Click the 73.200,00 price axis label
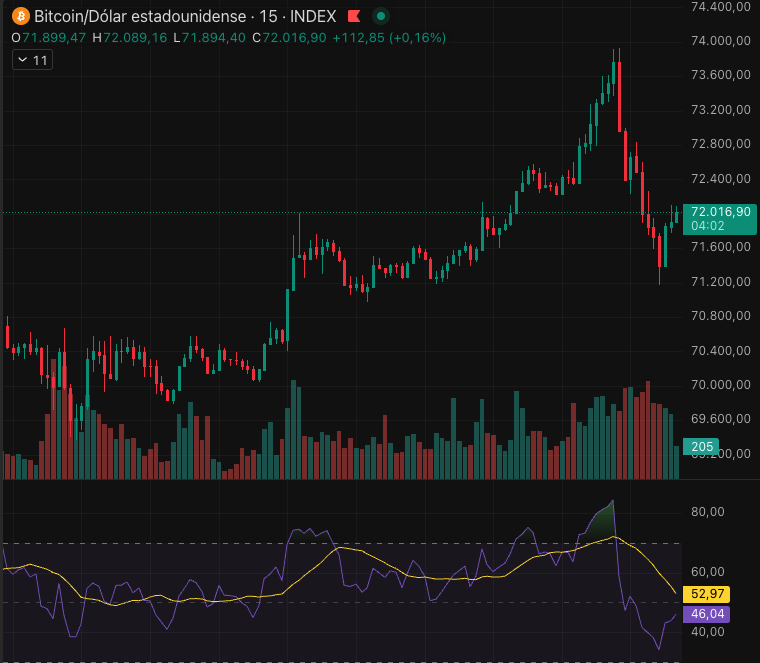Image resolution: width=760 pixels, height=663 pixels. pyautogui.click(x=720, y=110)
